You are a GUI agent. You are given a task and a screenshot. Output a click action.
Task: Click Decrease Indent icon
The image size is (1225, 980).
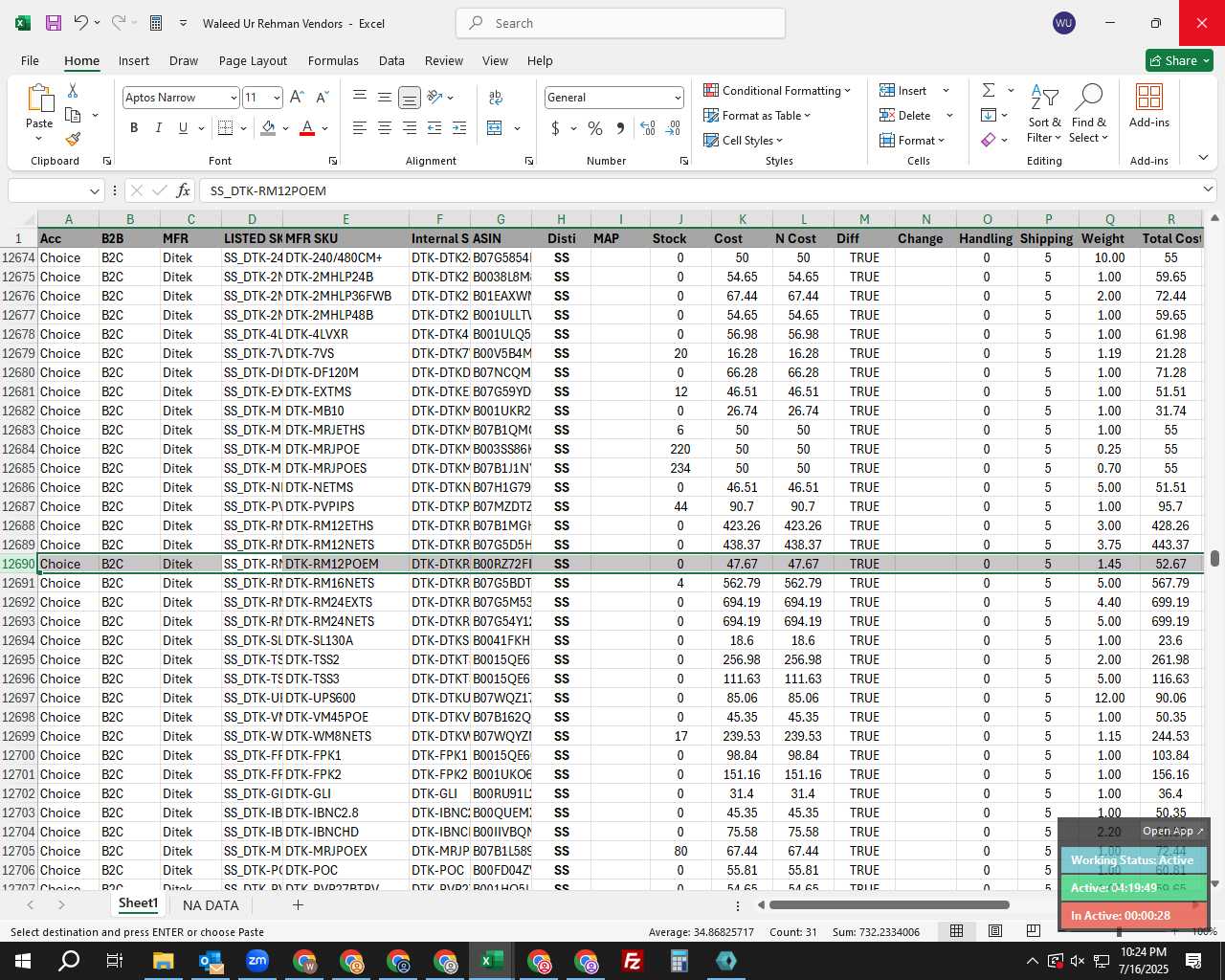[x=434, y=128]
